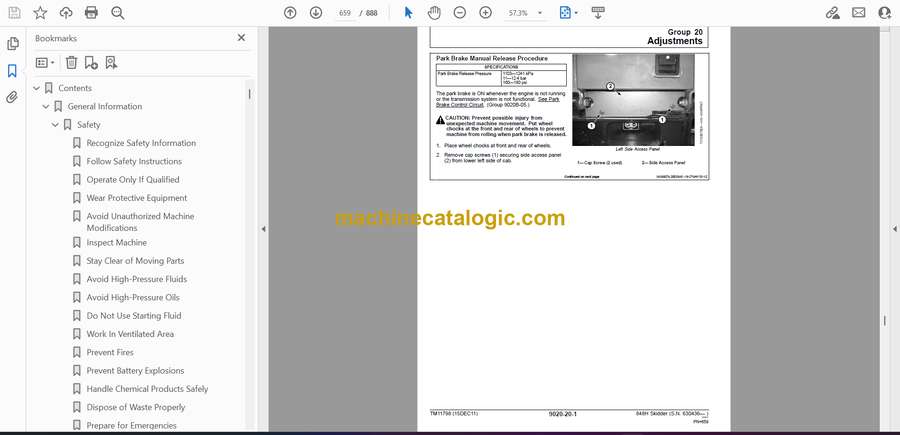The height and width of the screenshot is (435, 900).
Task: Click the Bookmarks panel title
Action: [x=56, y=38]
